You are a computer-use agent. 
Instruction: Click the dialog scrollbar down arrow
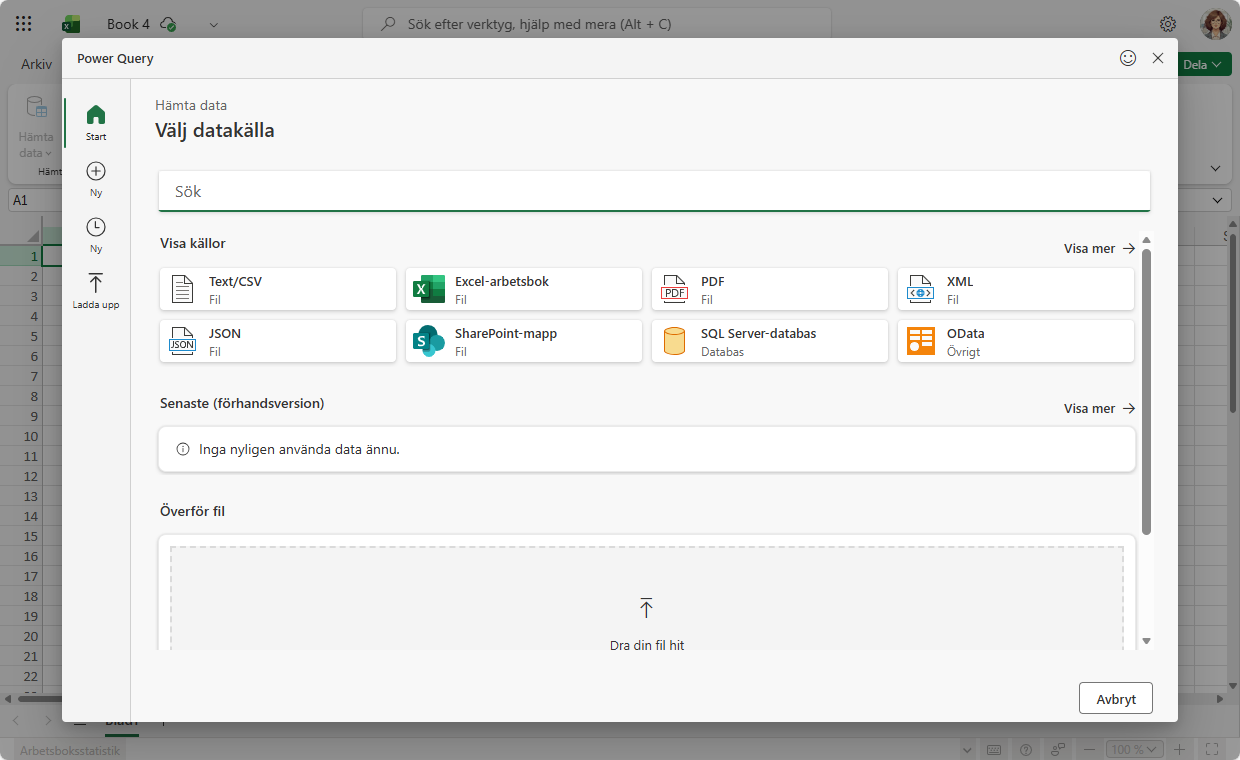(1146, 641)
